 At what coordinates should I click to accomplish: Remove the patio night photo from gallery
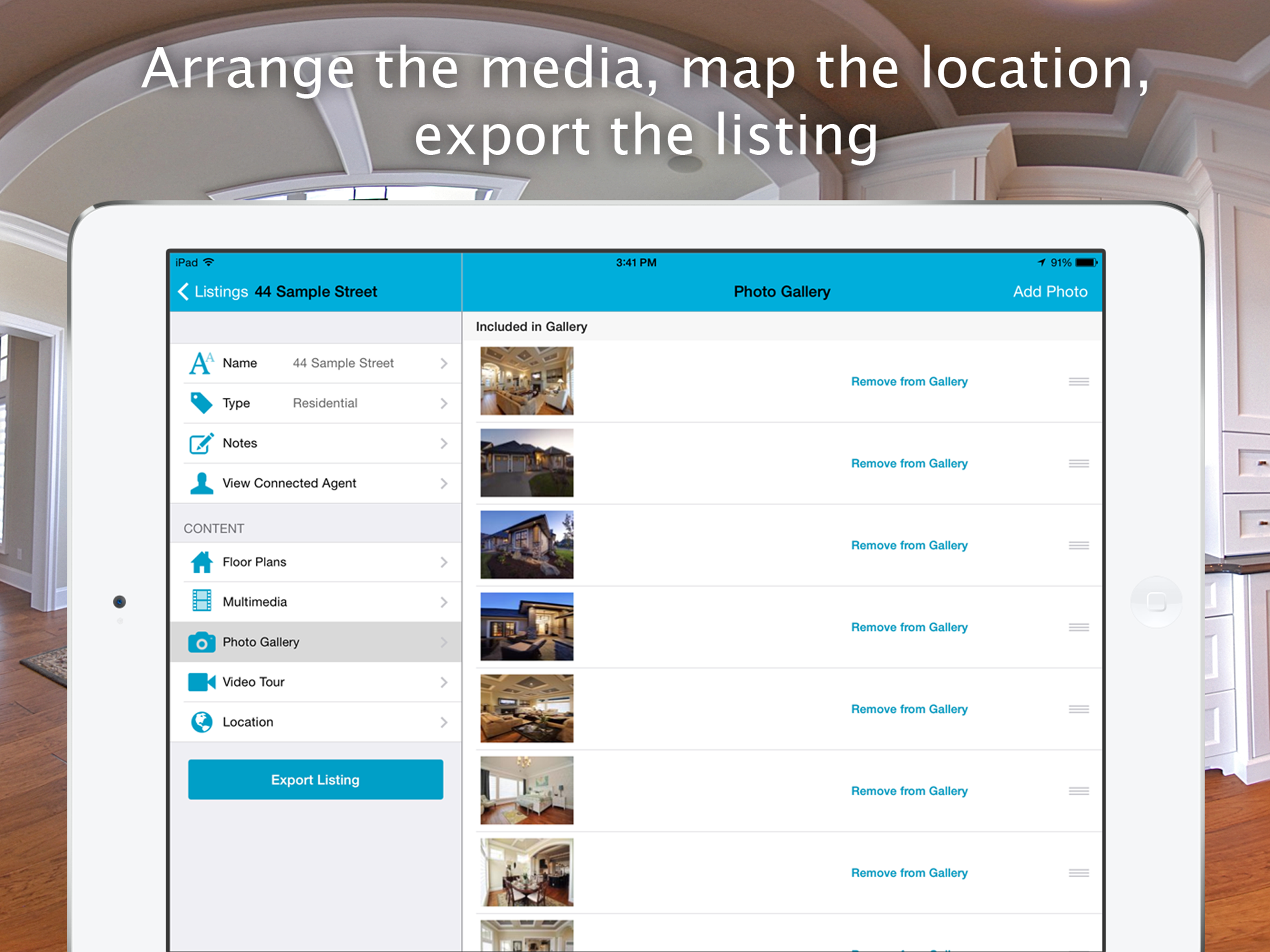[x=909, y=628]
